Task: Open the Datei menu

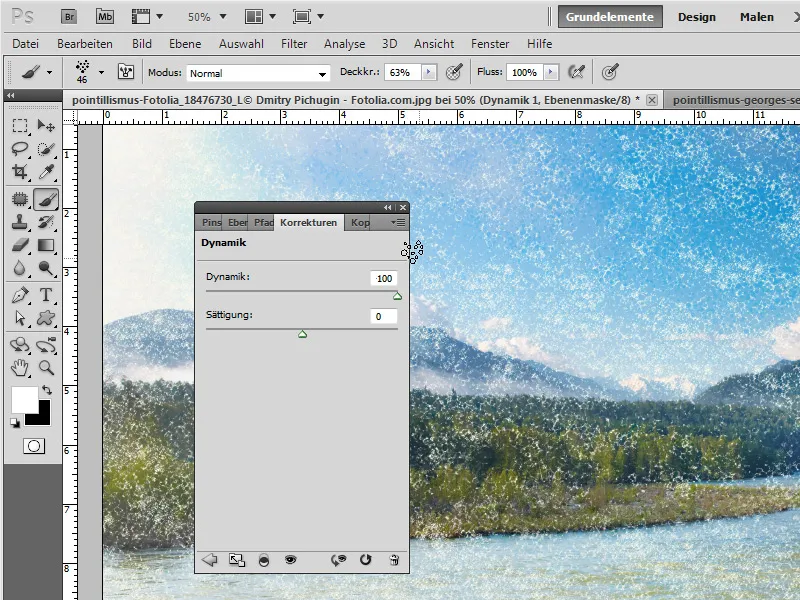Action: tap(26, 44)
